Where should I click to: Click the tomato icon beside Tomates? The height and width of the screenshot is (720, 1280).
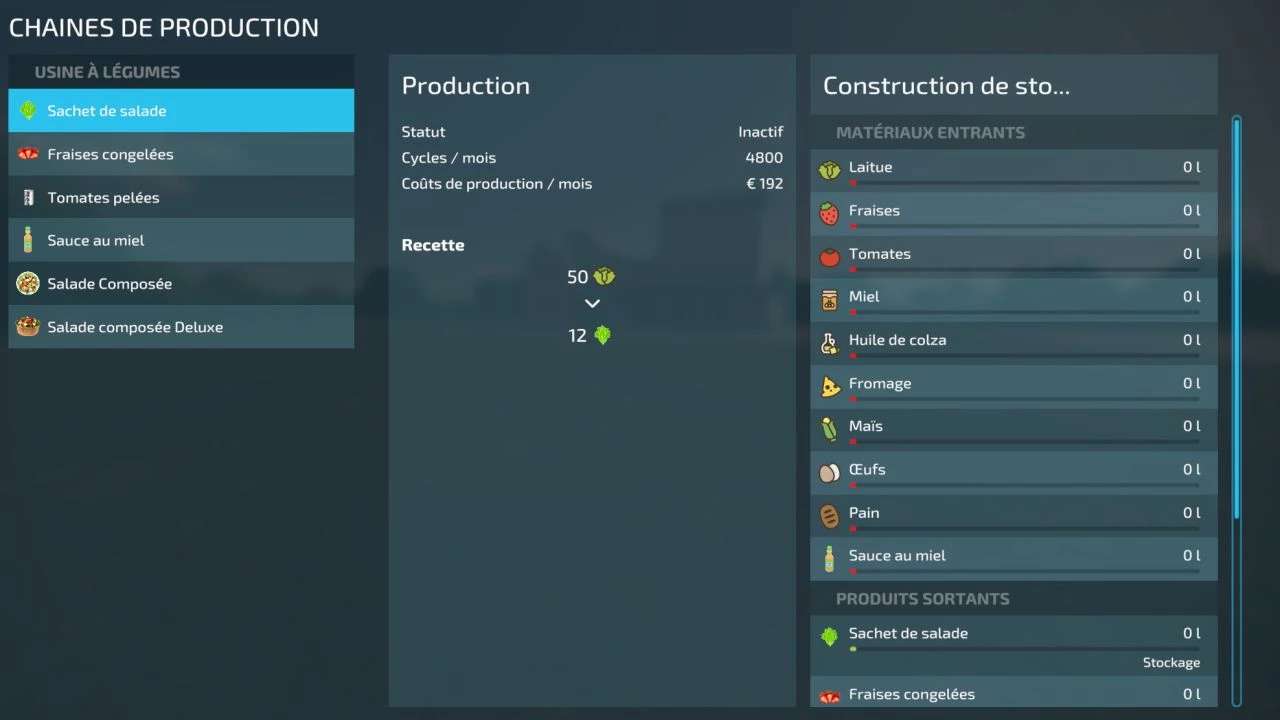[829, 256]
